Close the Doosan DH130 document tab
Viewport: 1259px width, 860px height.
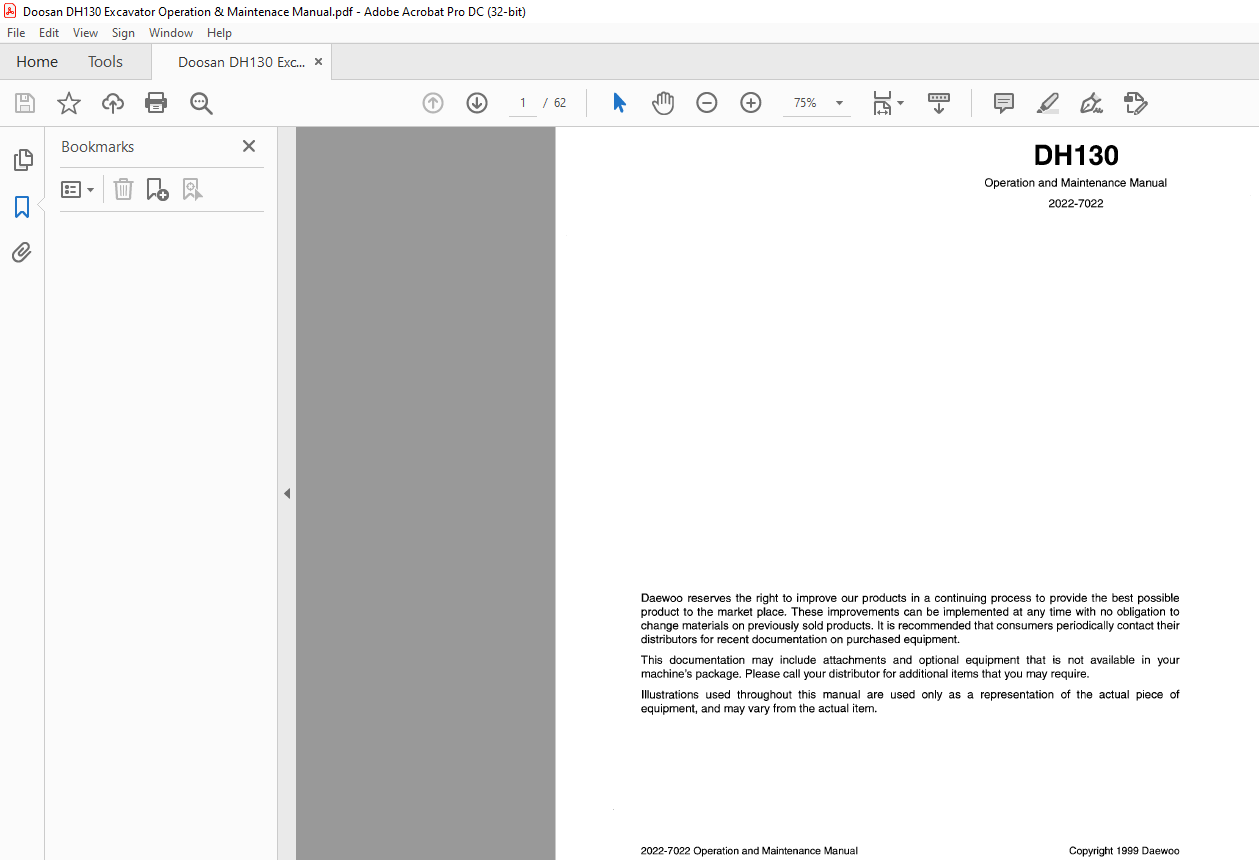click(318, 62)
